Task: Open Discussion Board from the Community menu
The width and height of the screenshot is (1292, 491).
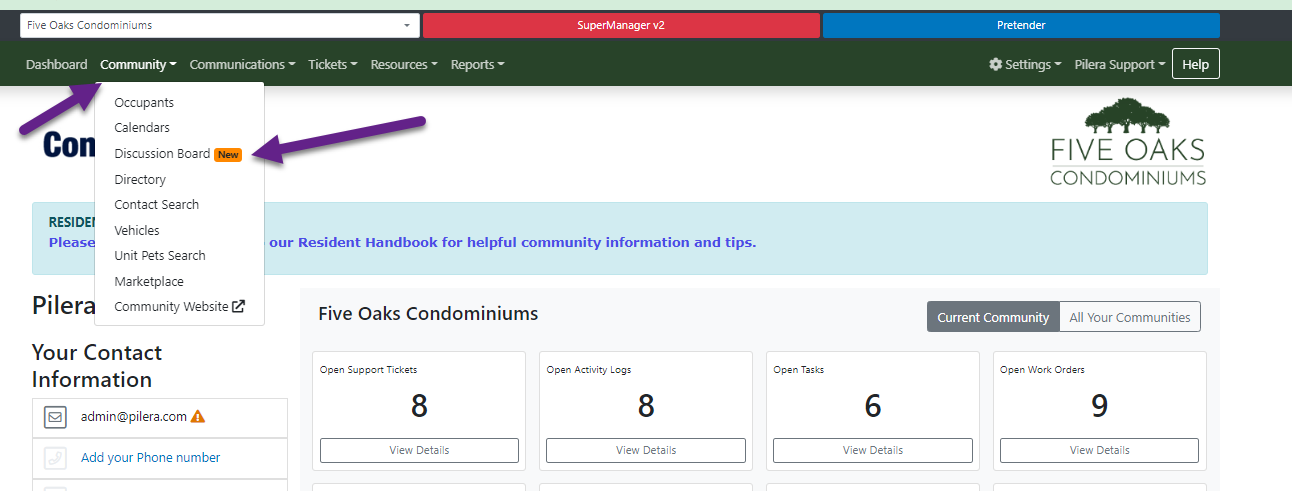Action: click(x=162, y=154)
